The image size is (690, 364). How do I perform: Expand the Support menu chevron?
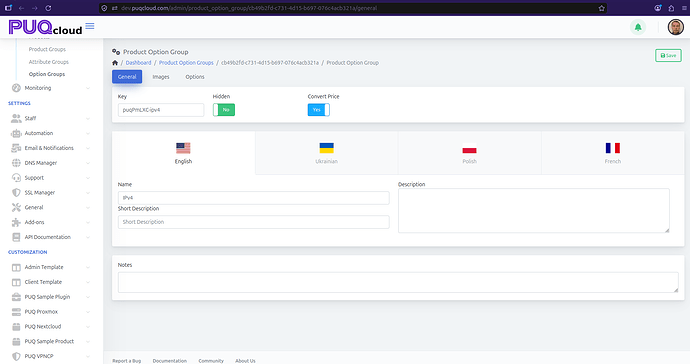click(88, 178)
